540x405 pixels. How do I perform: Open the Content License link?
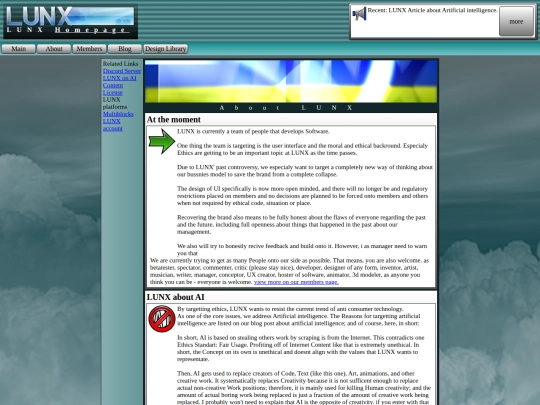click(113, 89)
